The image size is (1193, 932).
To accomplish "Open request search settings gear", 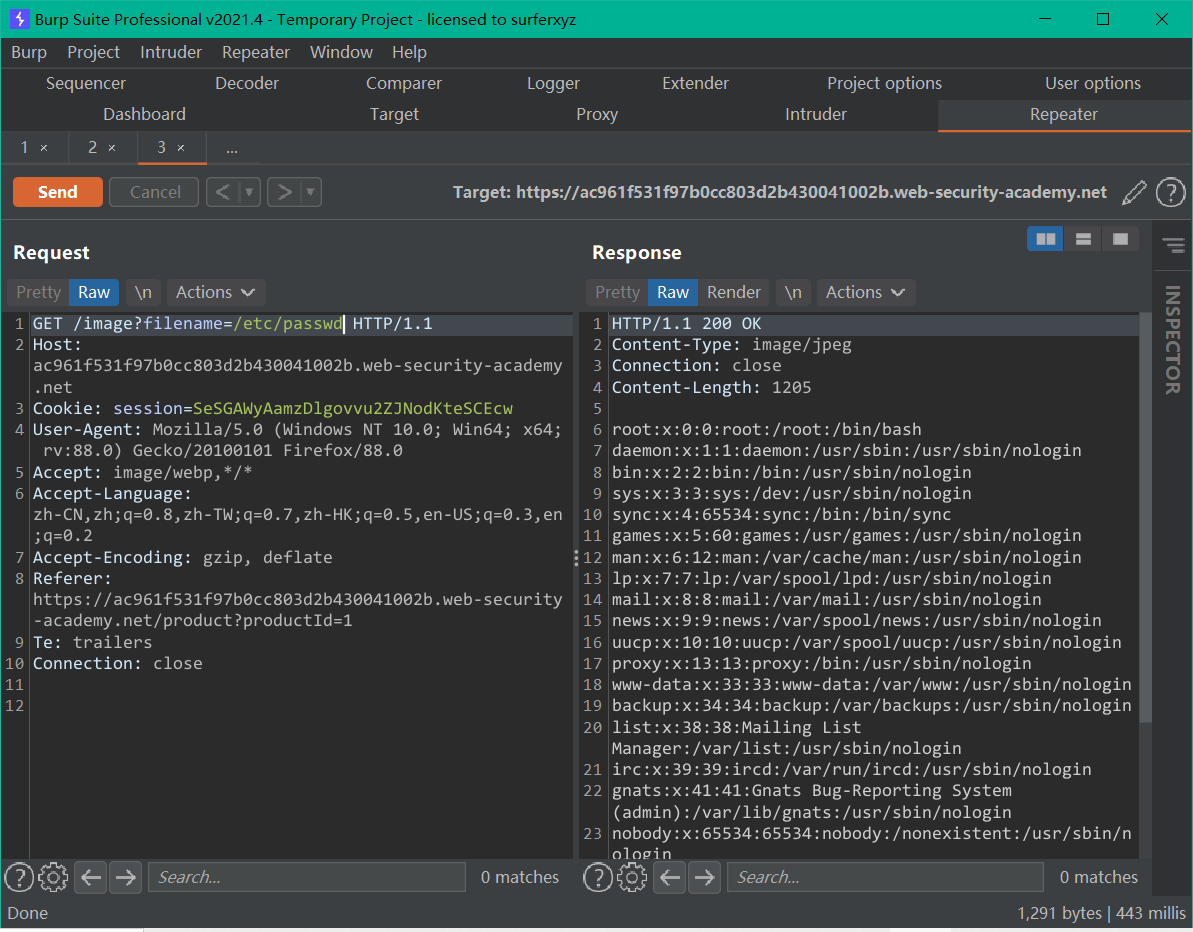I will coord(53,877).
